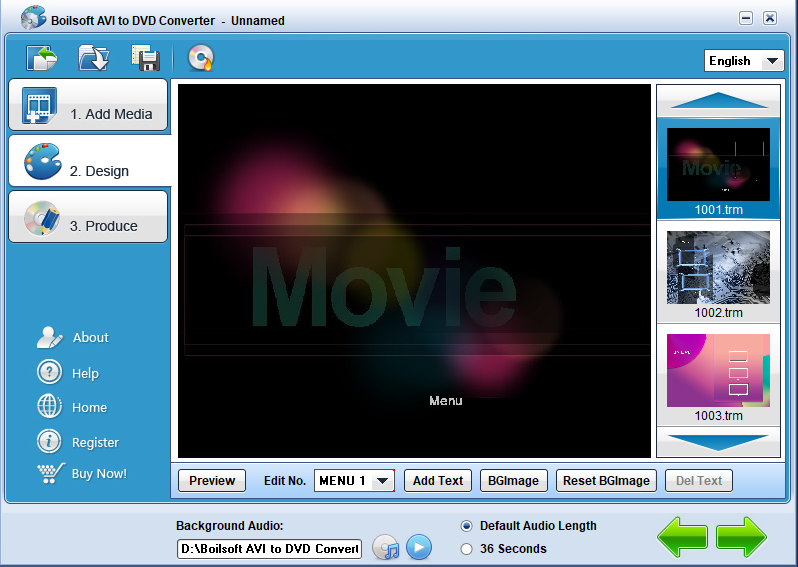Viewport: 798px width, 567px height.
Task: Click the Register info icon
Action: click(x=49, y=441)
